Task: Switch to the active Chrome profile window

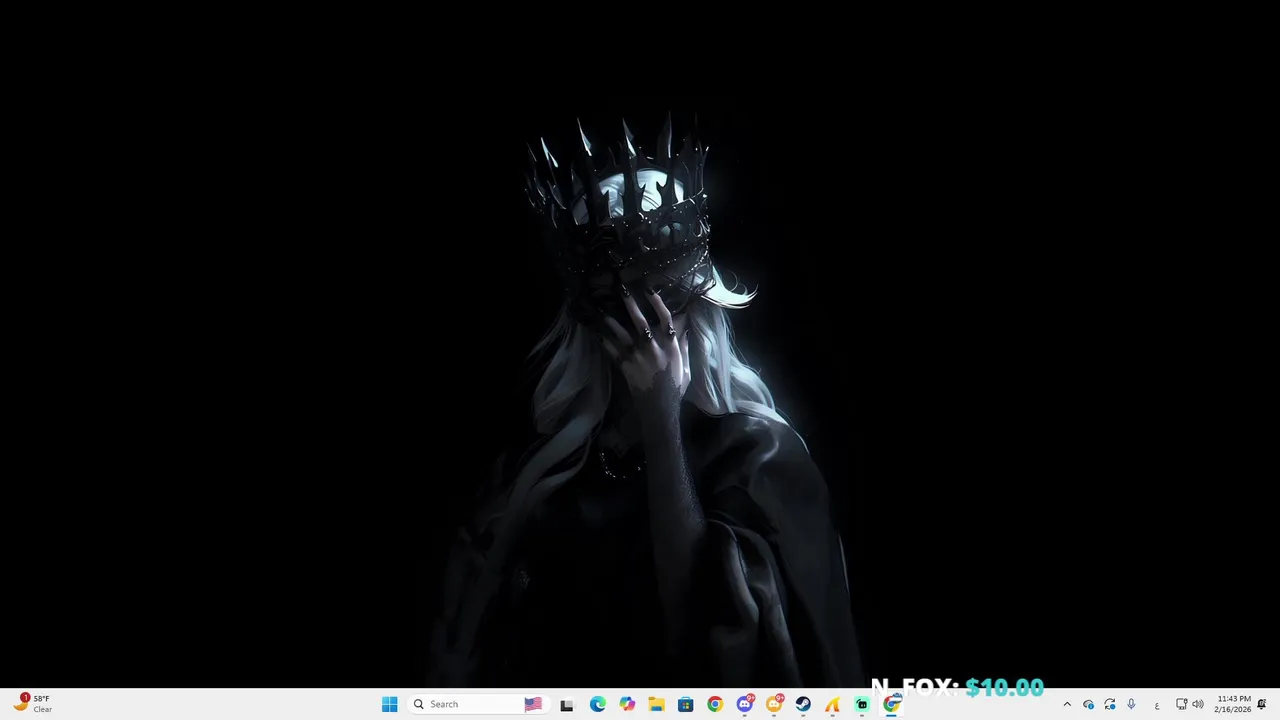Action: 892,704
